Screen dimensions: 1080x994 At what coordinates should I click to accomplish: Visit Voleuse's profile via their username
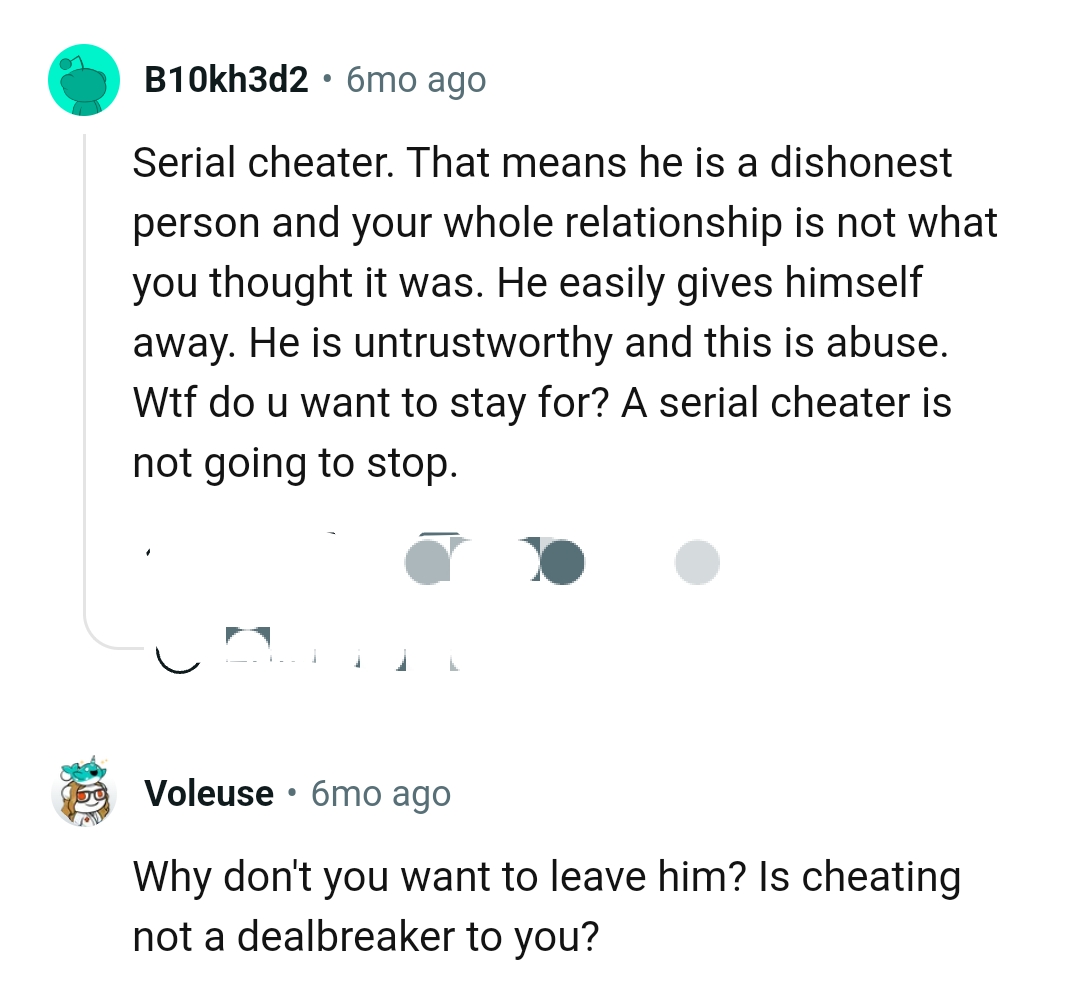(209, 793)
